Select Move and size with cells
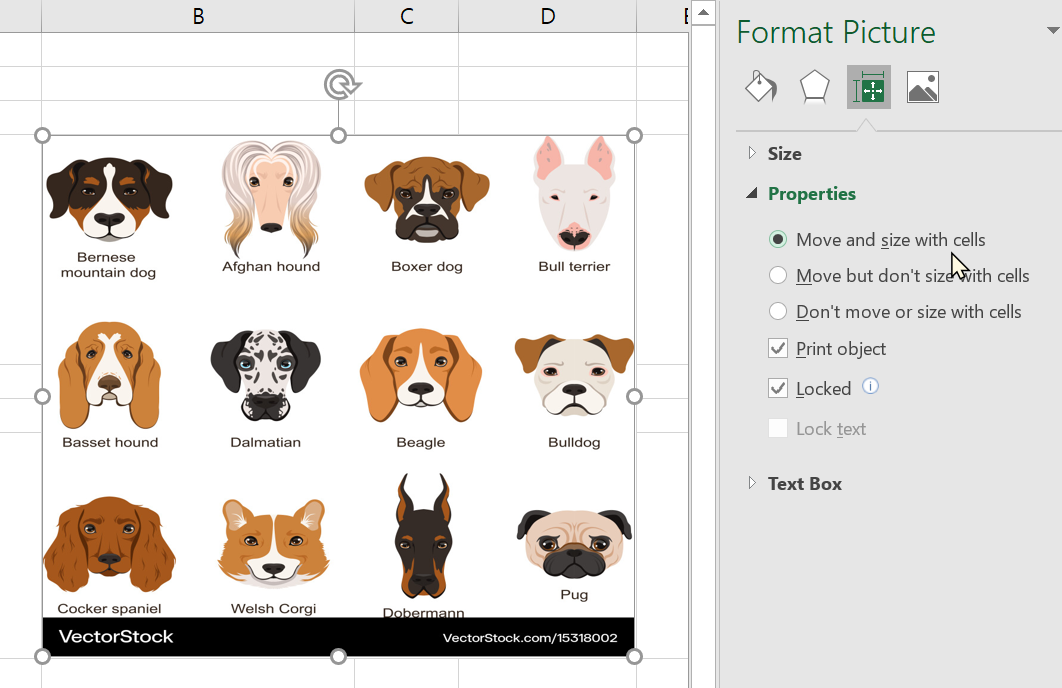The image size is (1062, 688). pos(778,239)
